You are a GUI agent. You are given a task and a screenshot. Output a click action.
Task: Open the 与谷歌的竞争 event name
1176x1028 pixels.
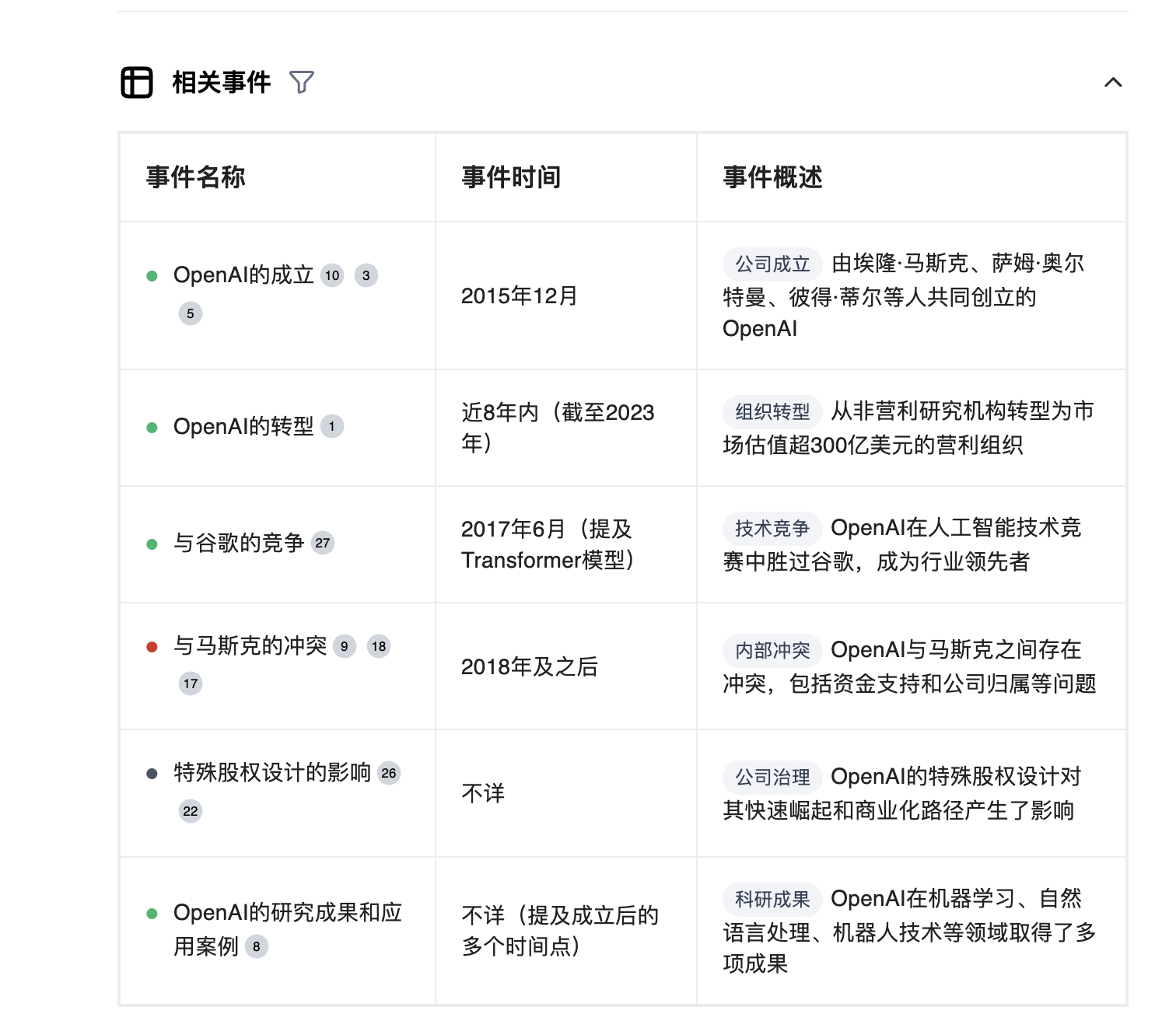pos(239,543)
